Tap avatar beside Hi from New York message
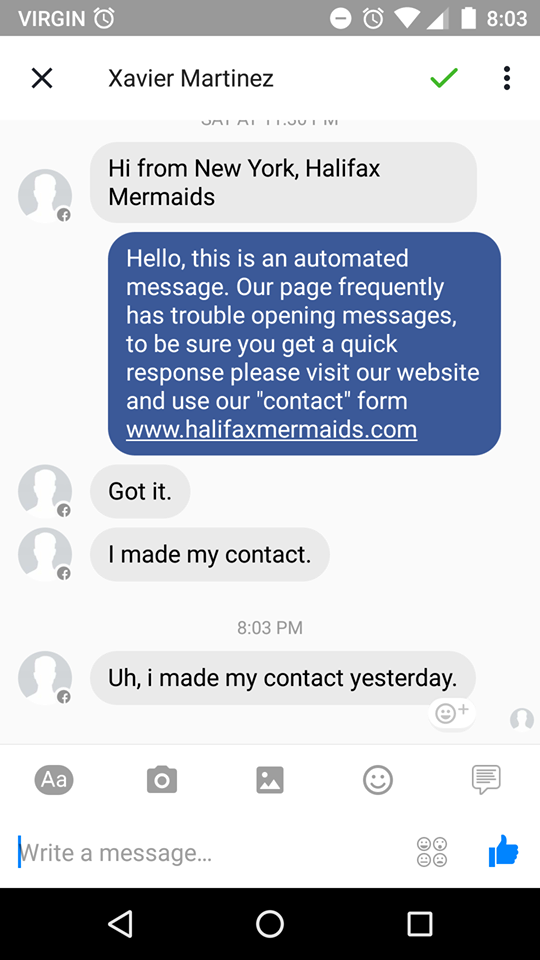The width and height of the screenshot is (540, 960). [45, 195]
